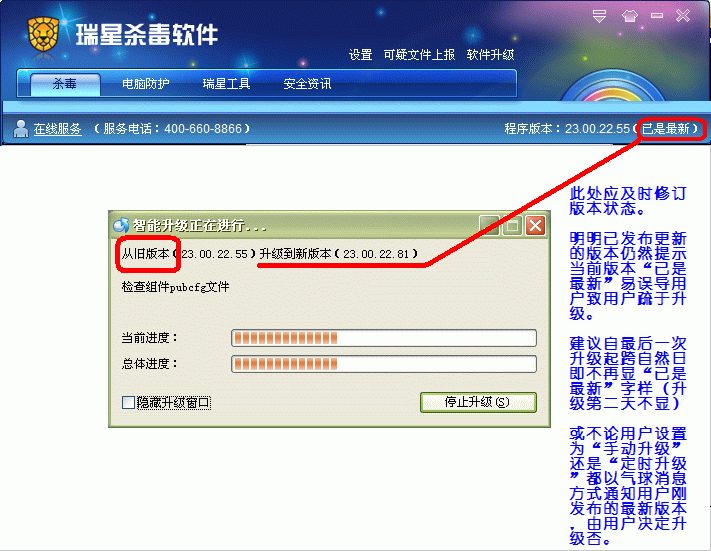Click the upgrade dialog maximize button
Screen dimensions: 711x551
512,225
